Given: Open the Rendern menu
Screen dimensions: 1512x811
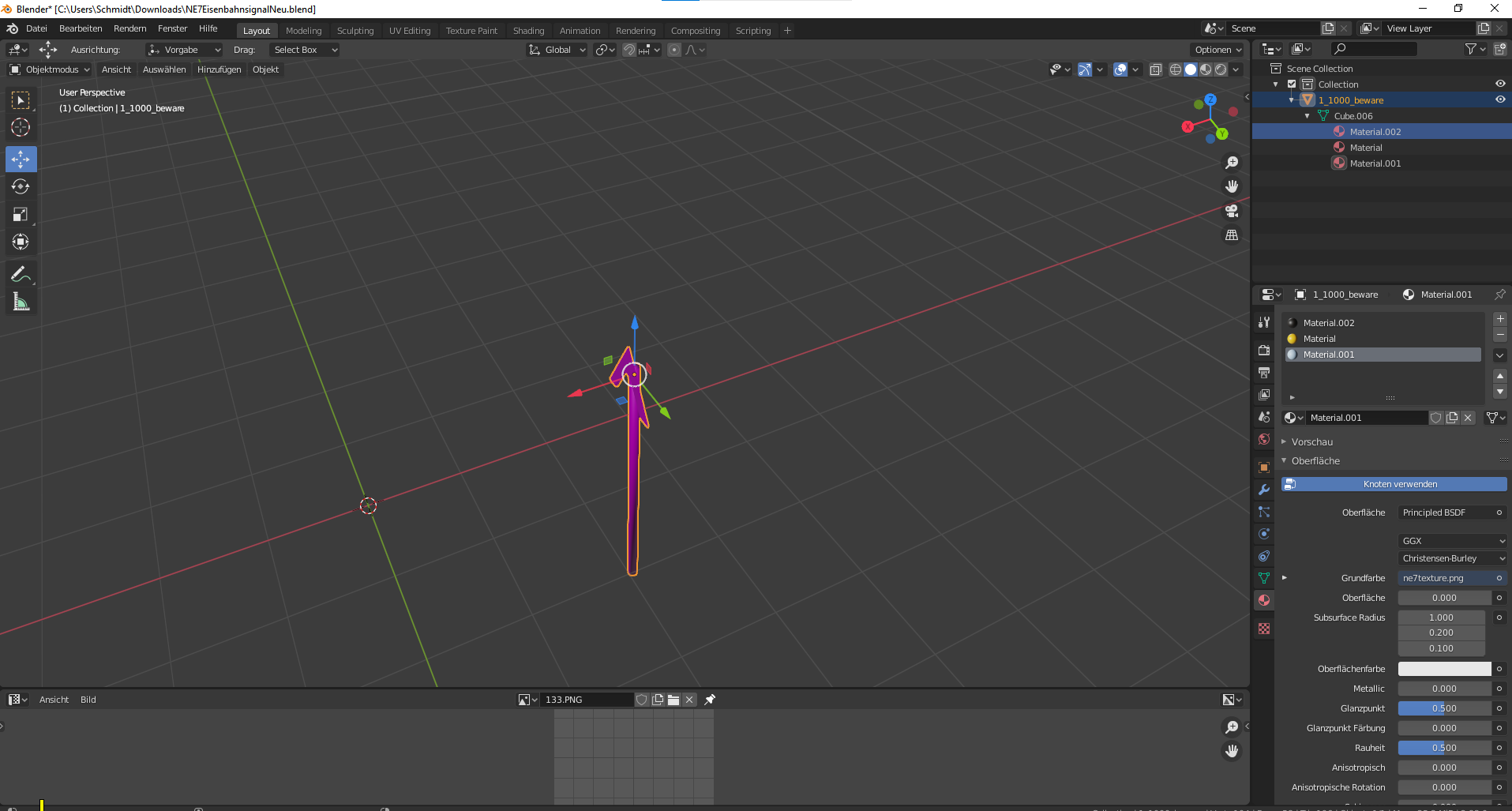Looking at the screenshot, I should pos(129,28).
